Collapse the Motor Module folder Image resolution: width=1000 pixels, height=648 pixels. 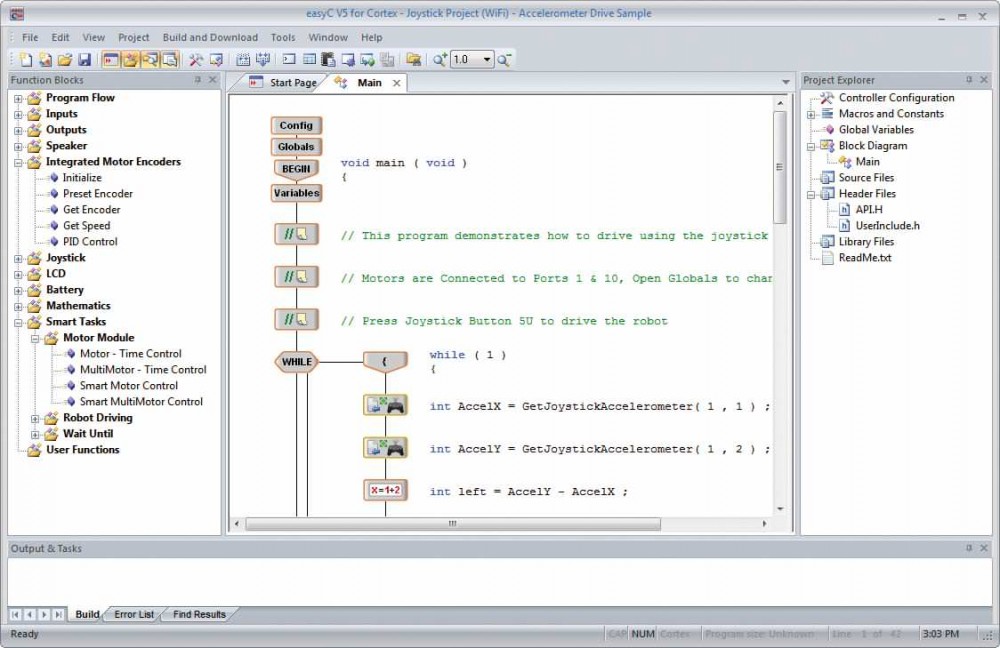36,339
